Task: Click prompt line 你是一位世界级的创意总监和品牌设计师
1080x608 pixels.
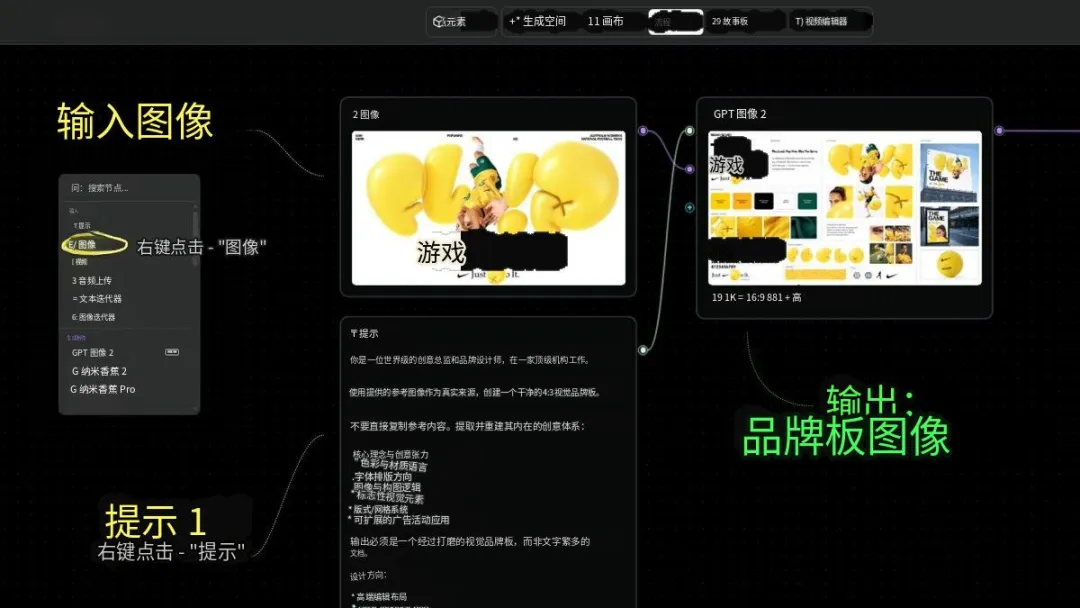Action: pos(470,359)
